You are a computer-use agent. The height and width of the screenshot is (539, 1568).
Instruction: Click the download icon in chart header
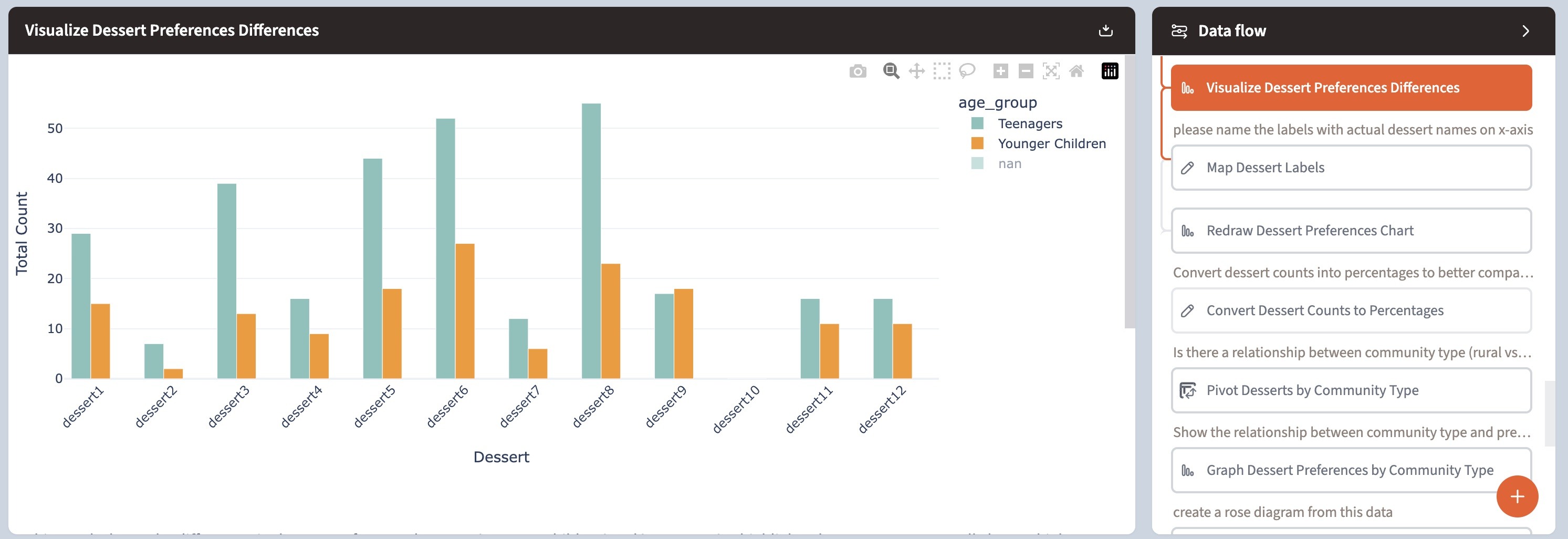[x=1105, y=30]
